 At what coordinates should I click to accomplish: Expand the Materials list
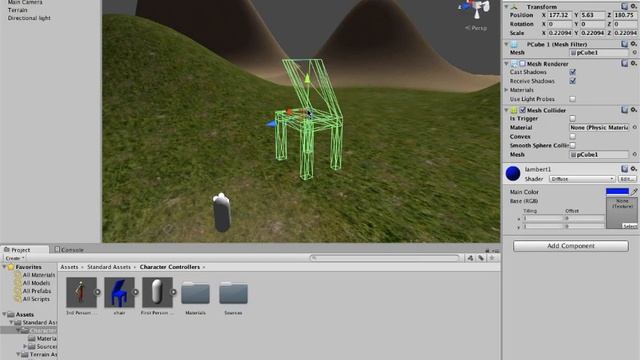(x=507, y=90)
